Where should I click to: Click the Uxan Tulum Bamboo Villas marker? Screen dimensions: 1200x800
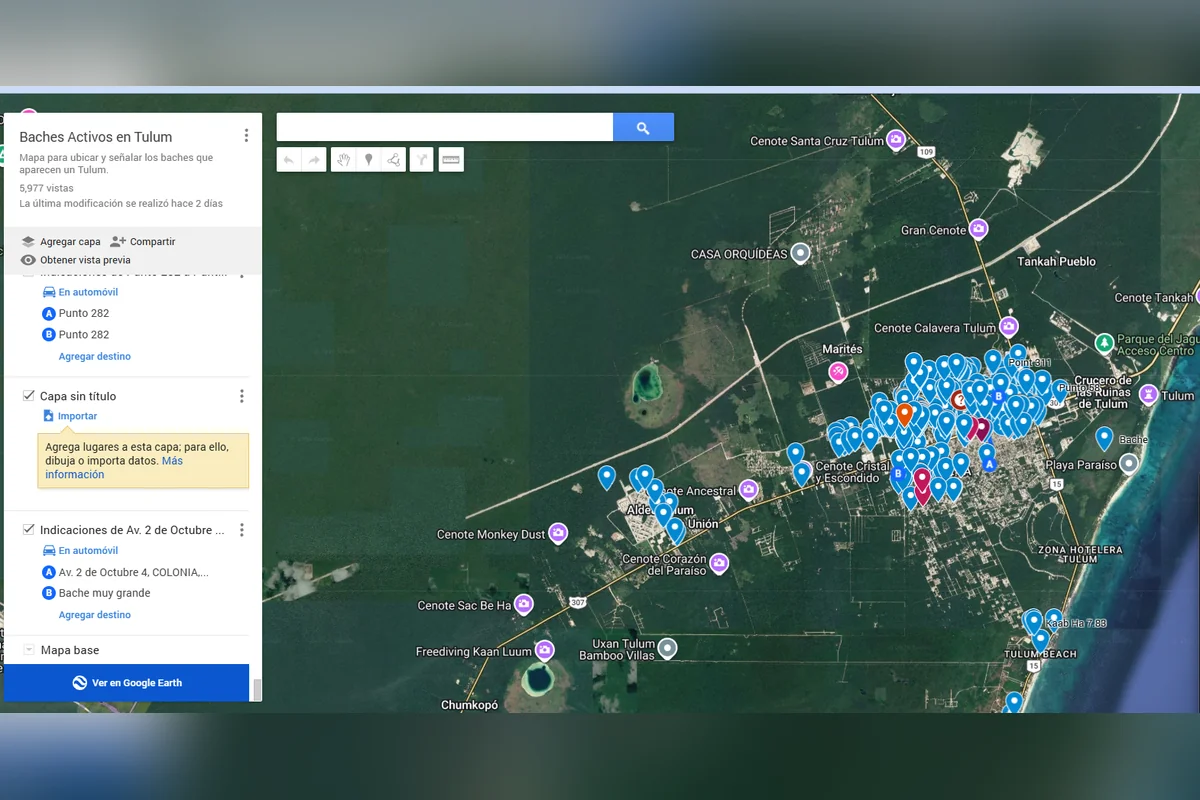[x=667, y=648]
